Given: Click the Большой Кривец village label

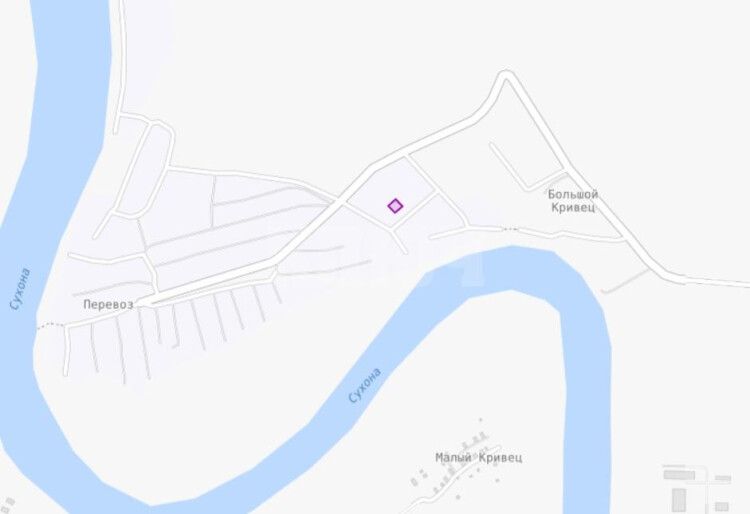Looking at the screenshot, I should (x=573, y=201).
